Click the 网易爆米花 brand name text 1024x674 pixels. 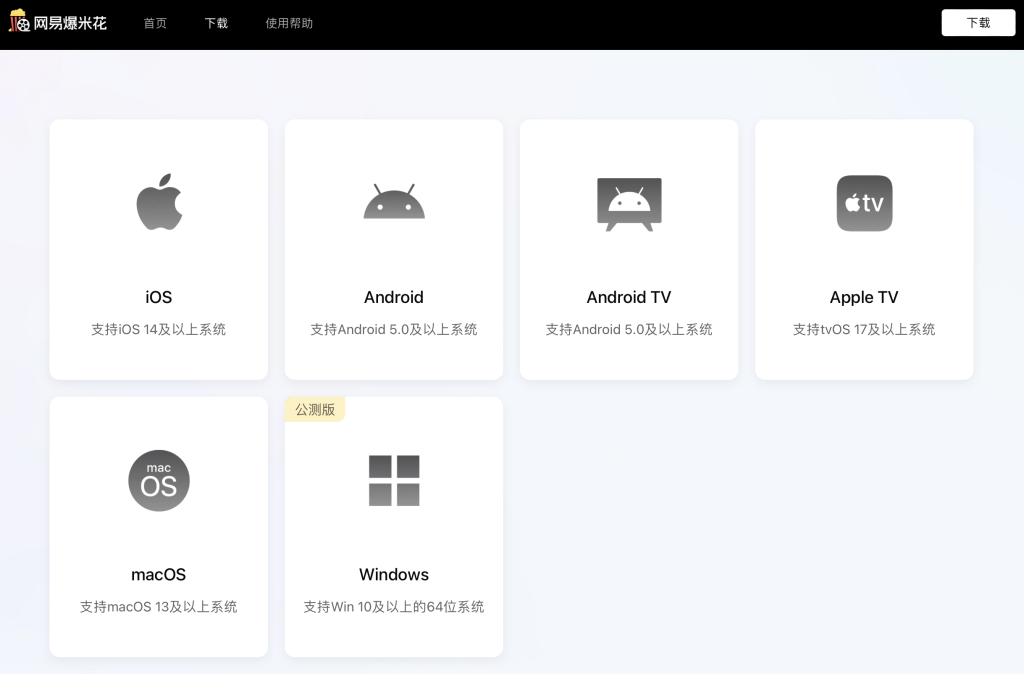[x=70, y=23]
